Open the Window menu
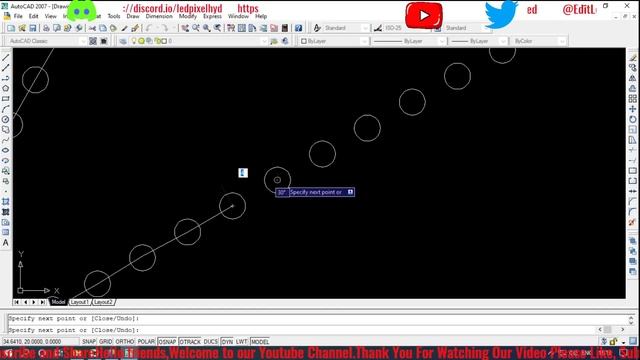The image size is (640, 360). click(238, 16)
